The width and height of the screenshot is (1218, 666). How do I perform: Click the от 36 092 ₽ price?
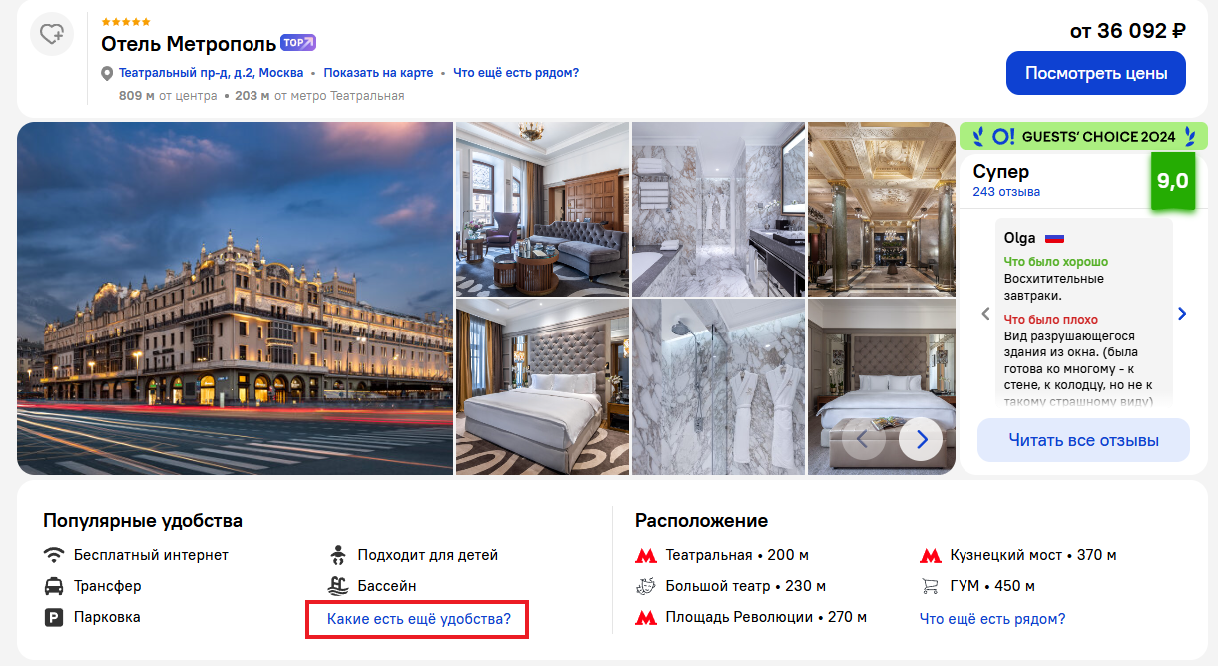tap(1127, 31)
